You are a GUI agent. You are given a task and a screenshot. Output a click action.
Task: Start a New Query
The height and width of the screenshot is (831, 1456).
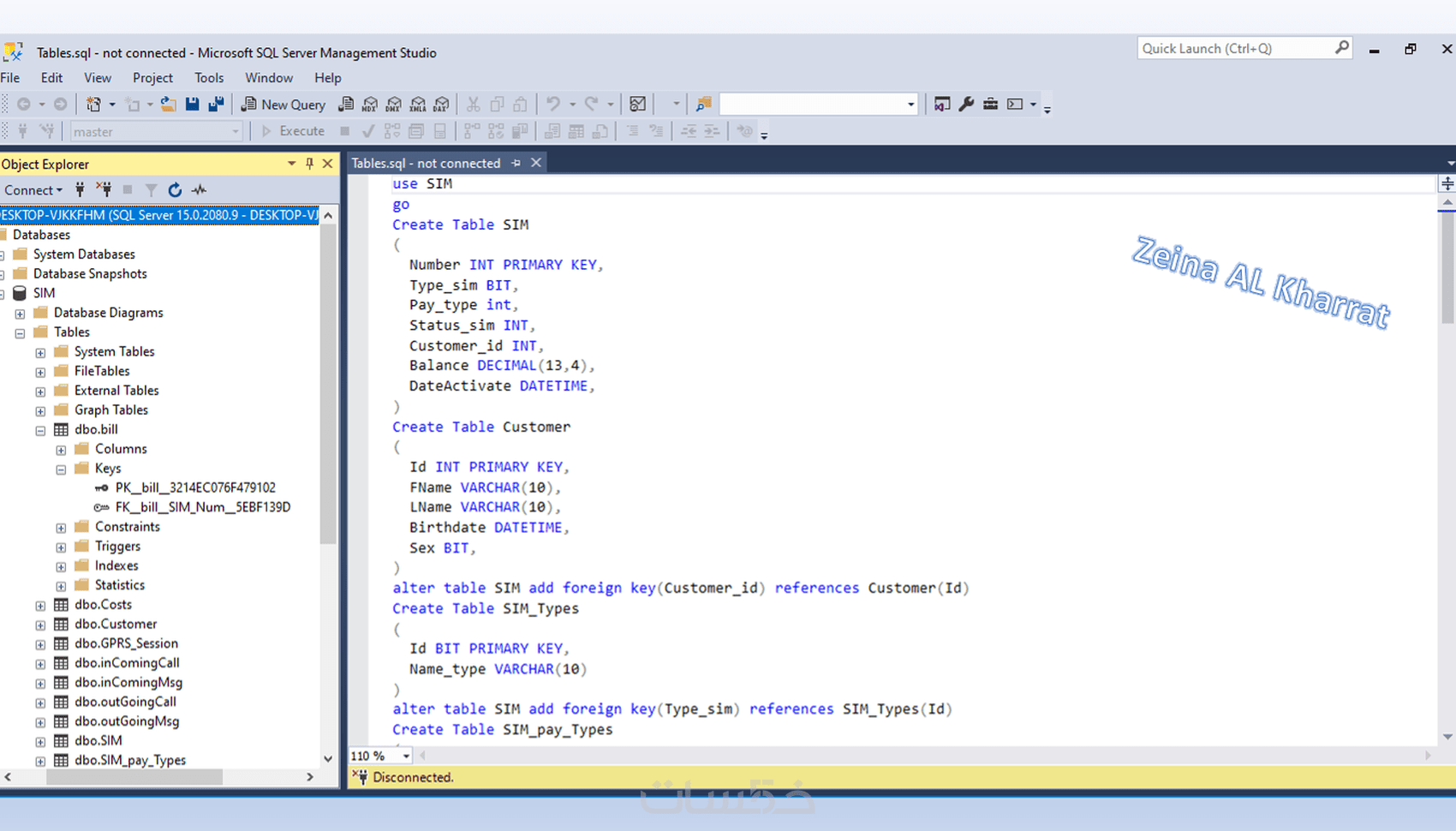(x=283, y=104)
